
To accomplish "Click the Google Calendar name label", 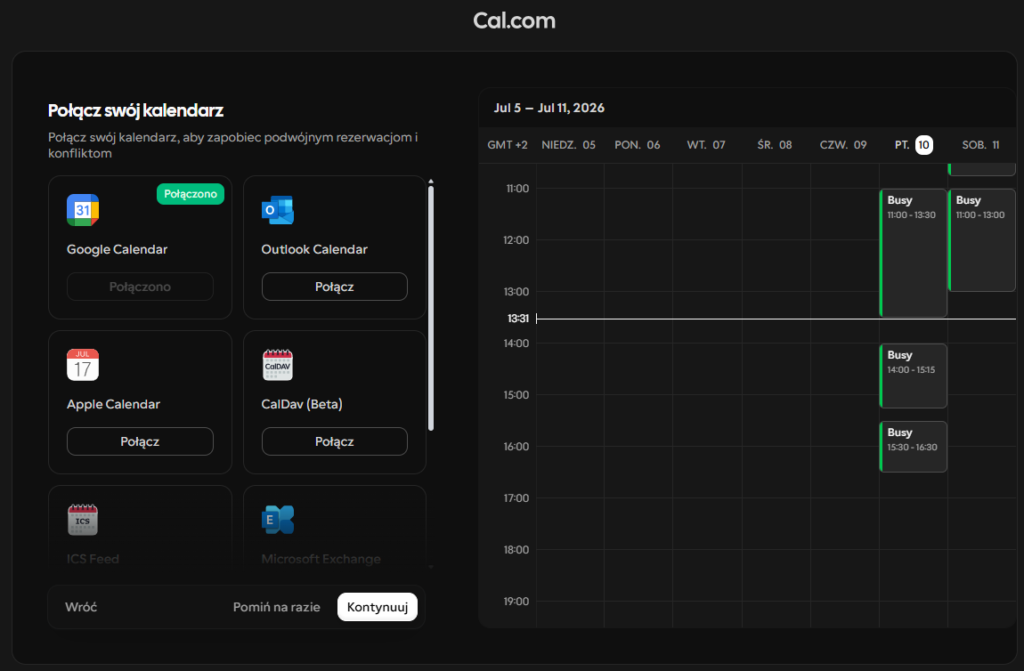I will 117,250.
